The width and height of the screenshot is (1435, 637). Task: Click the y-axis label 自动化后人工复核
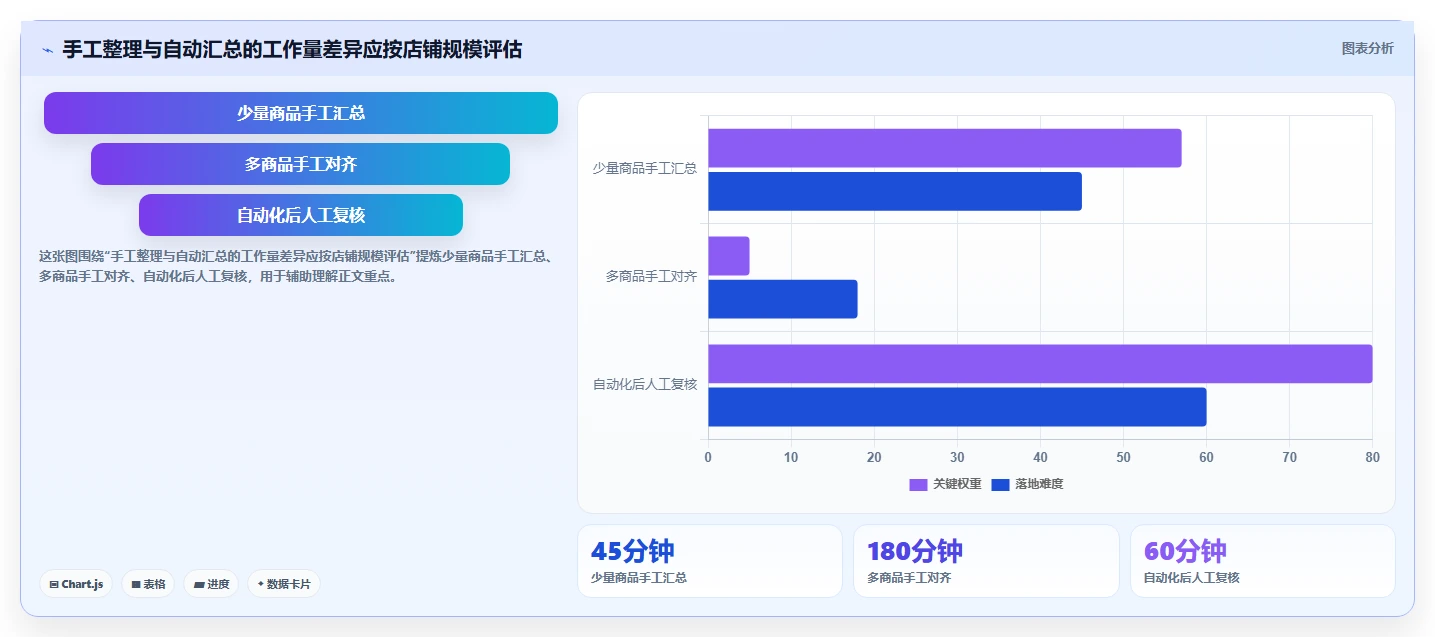coord(644,385)
